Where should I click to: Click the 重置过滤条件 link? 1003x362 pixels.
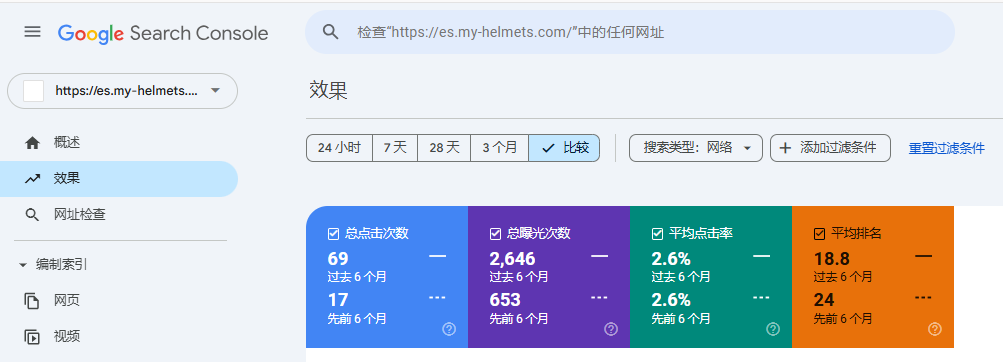point(947,148)
